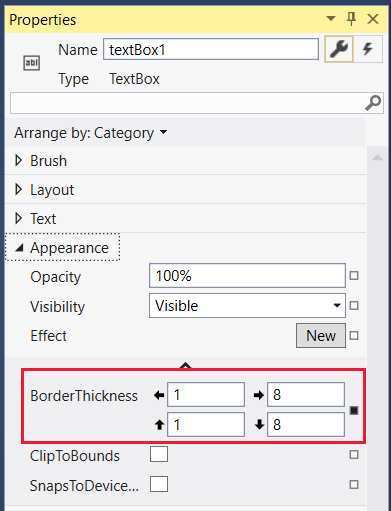Screen dimensions: 391x511
Task: Open the Visibility dropdown
Action: pos(247,305)
